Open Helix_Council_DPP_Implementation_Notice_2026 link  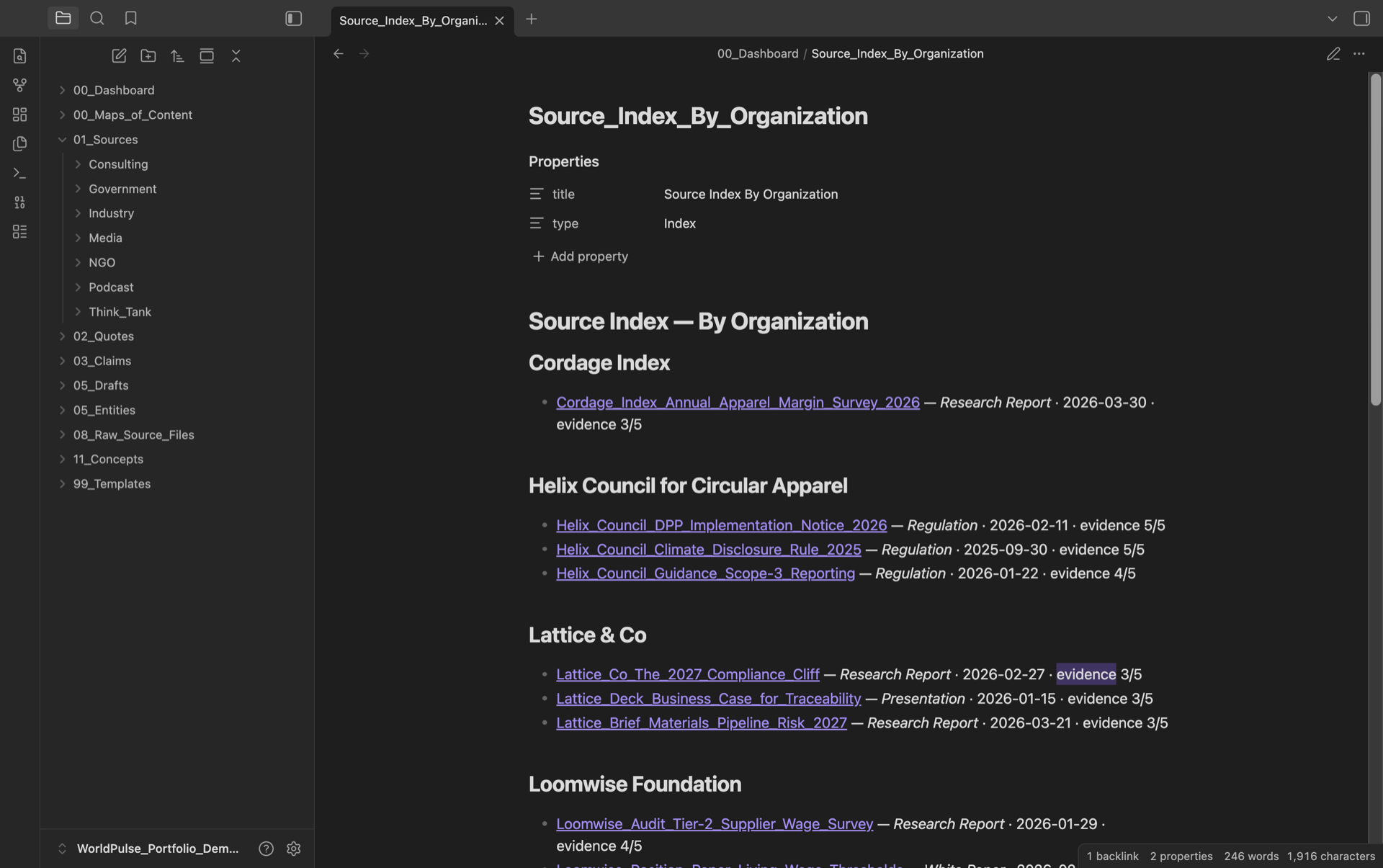click(721, 526)
